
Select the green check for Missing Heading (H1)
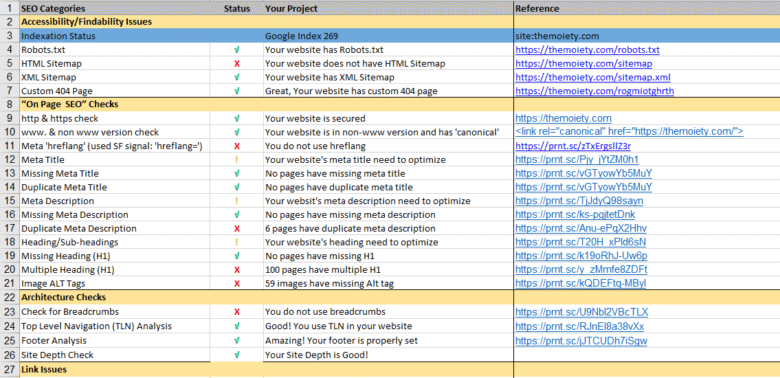(x=237, y=256)
